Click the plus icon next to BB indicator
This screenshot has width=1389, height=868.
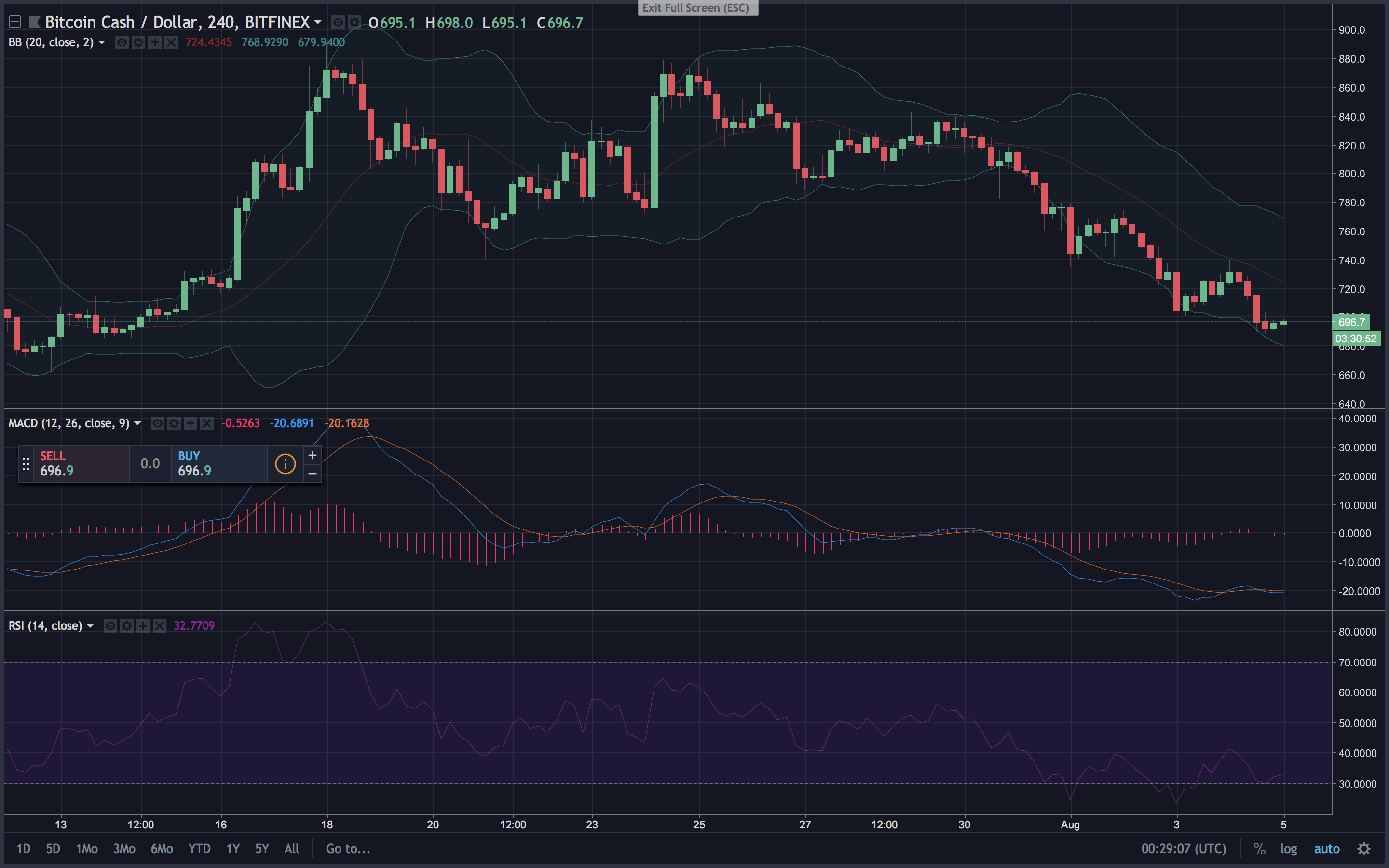point(154,42)
